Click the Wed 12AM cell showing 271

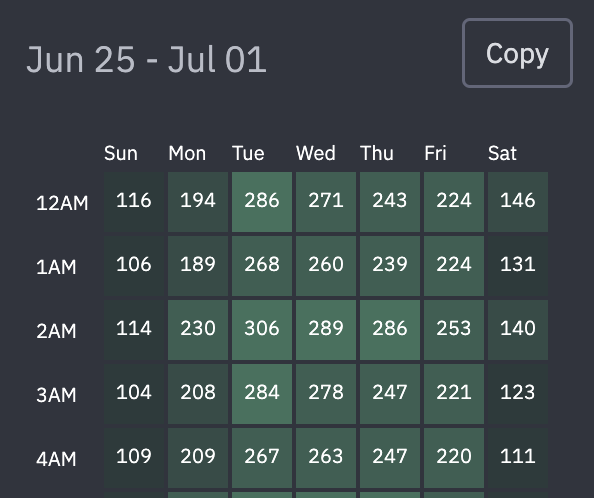[326, 202]
